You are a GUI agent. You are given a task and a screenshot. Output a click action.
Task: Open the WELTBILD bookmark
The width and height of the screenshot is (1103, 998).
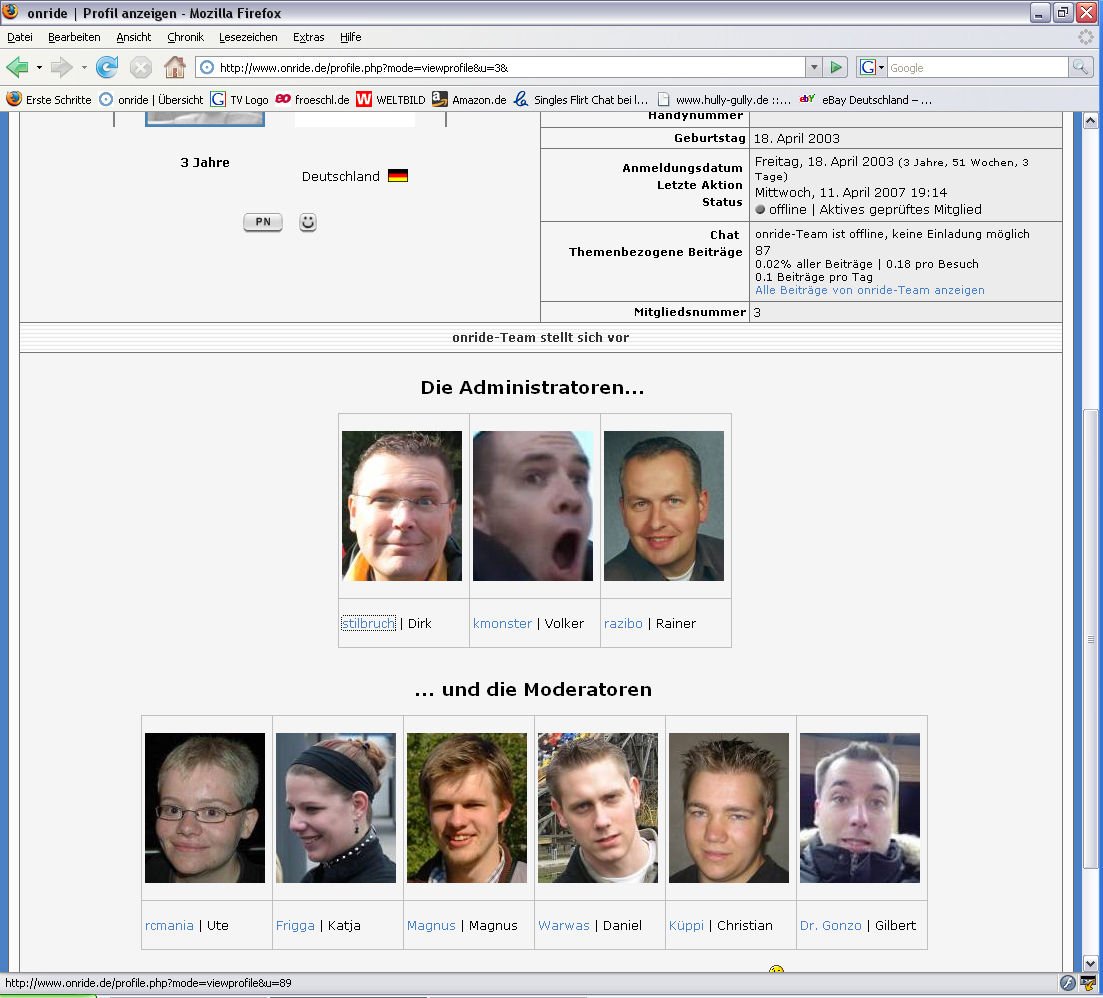[x=390, y=100]
